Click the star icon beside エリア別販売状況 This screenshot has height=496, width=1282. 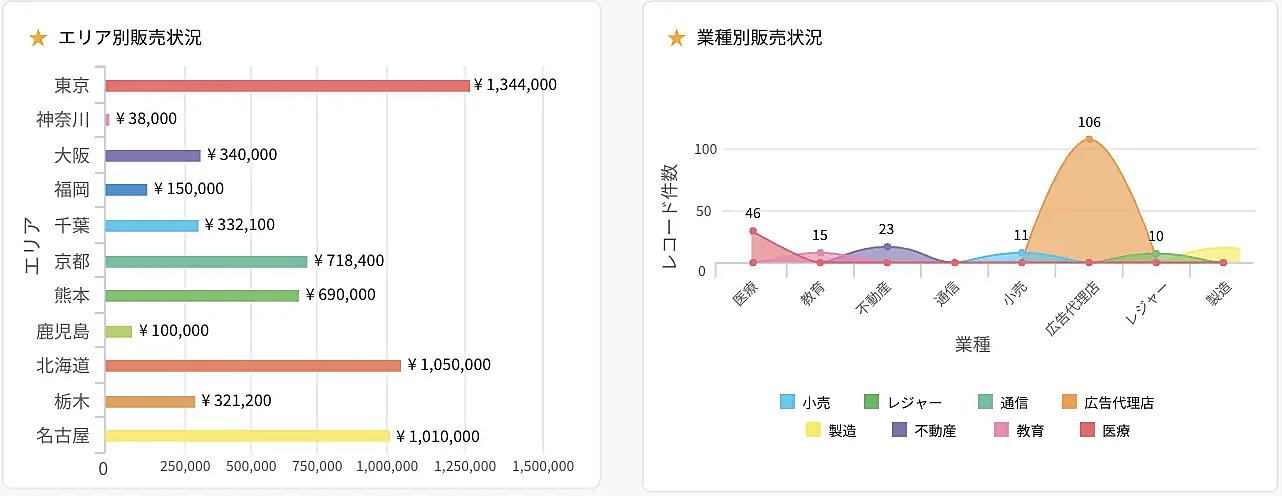pyautogui.click(x=38, y=38)
